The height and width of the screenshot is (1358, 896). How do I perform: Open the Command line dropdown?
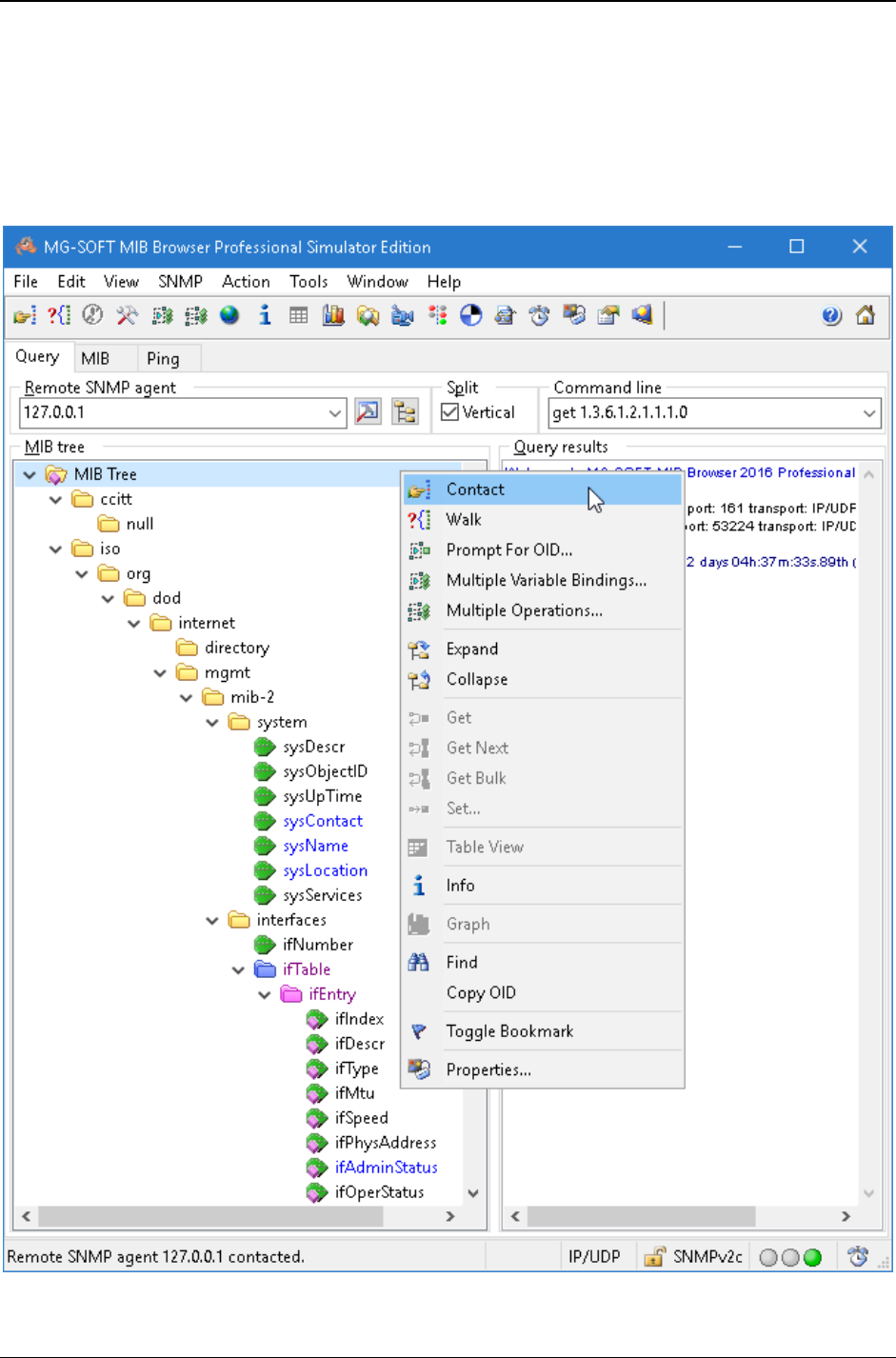click(869, 413)
